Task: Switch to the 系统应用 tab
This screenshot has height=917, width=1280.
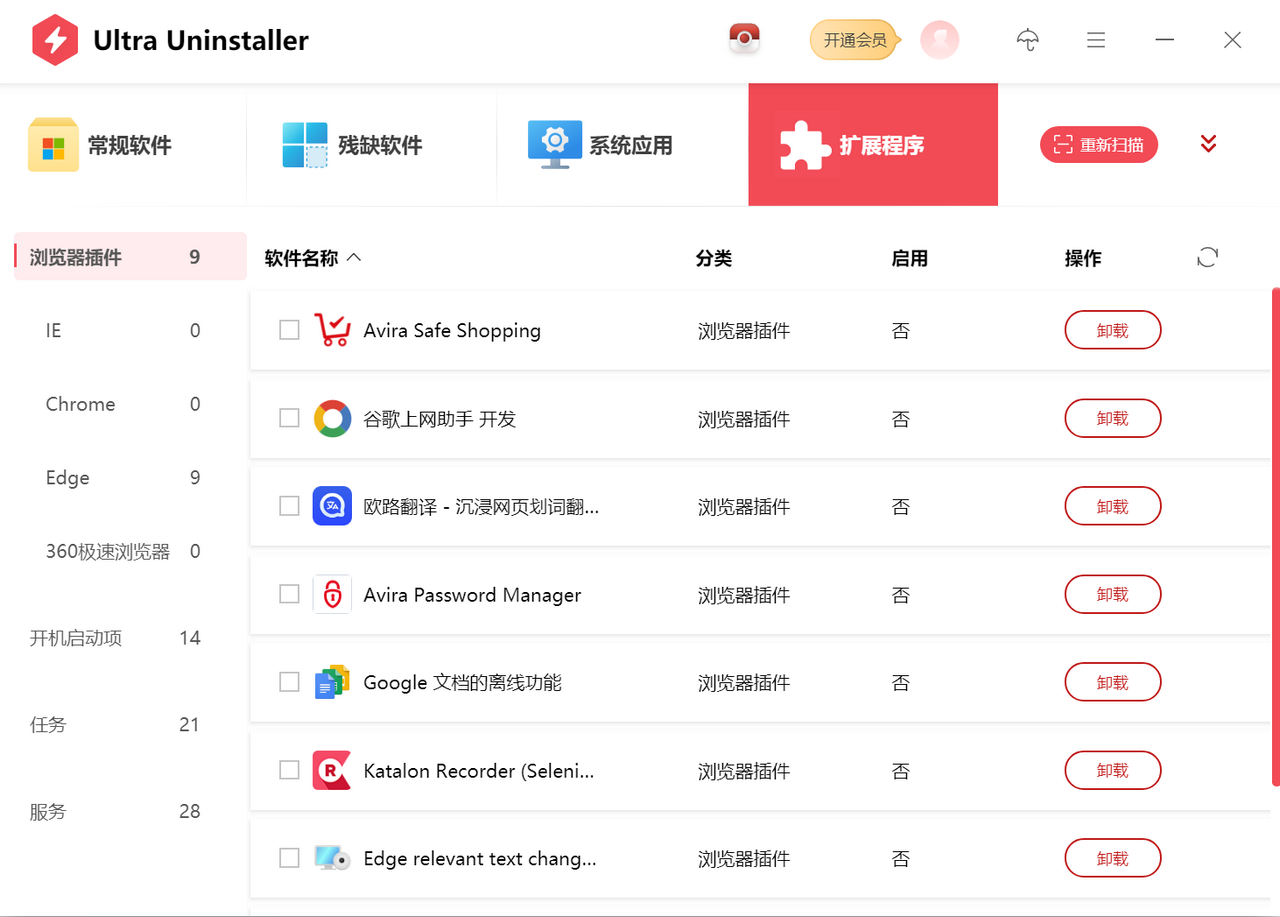Action: click(621, 144)
